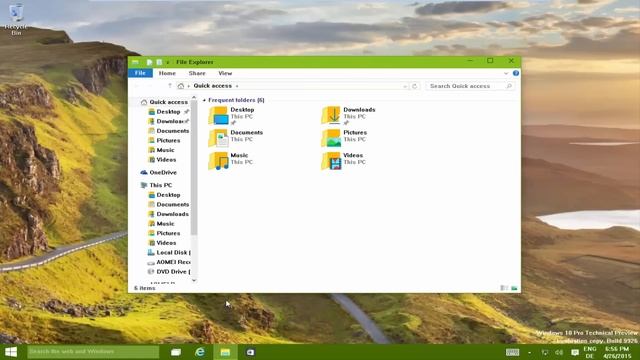Open Customize Quick Access Toolbar dropdown
This screenshot has width=640, height=360.
(168, 62)
